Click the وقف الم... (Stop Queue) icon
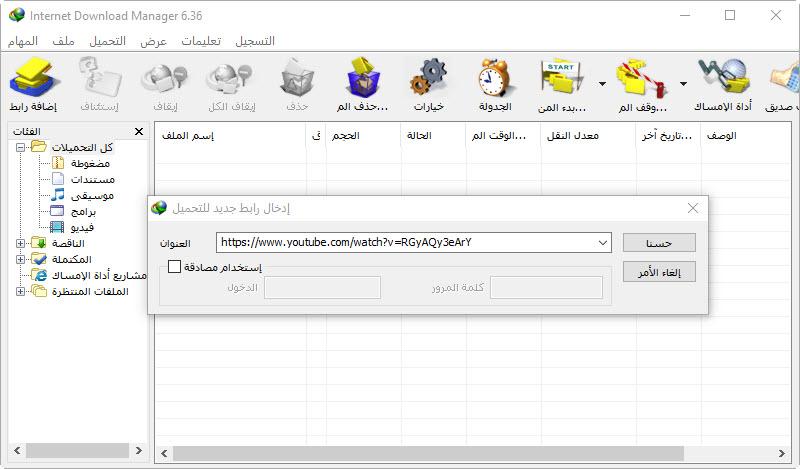Screen dimensions: 800x469 642,79
